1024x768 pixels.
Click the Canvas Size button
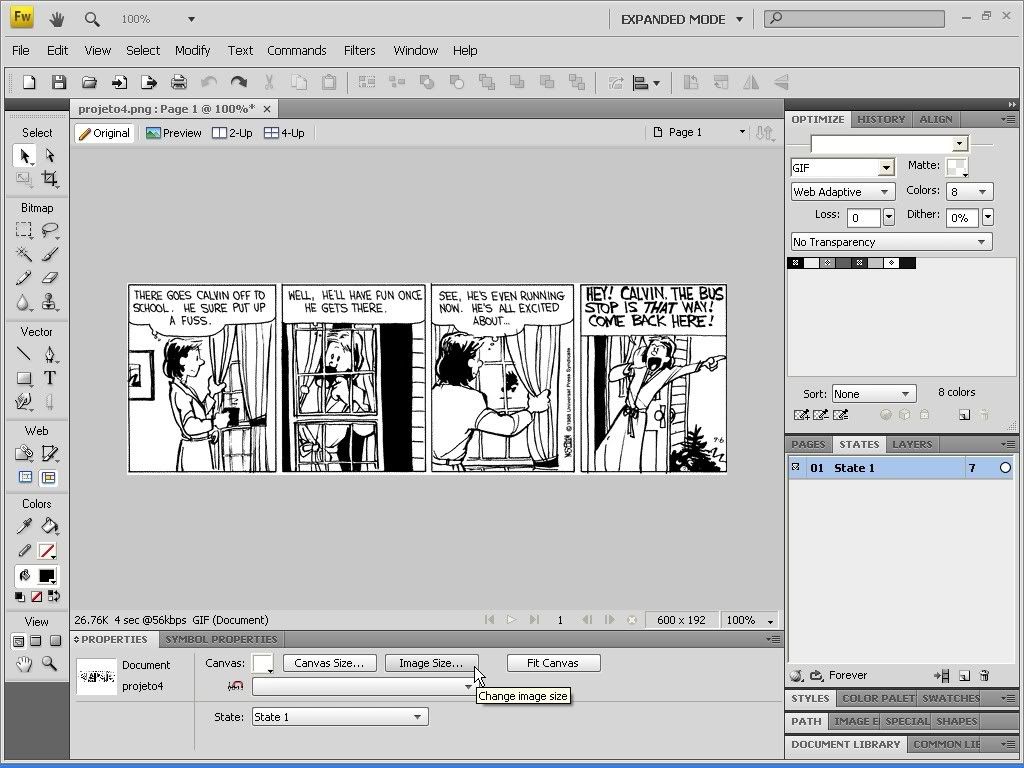[329, 663]
